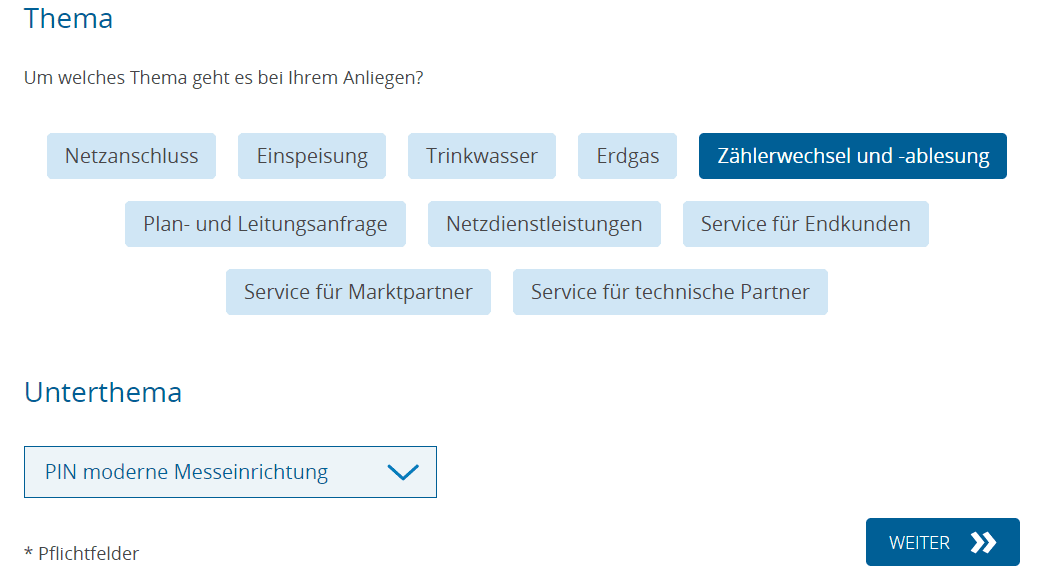Open the PIN moderne Messeinrichtung dropdown
The image size is (1056, 582).
[x=230, y=472]
